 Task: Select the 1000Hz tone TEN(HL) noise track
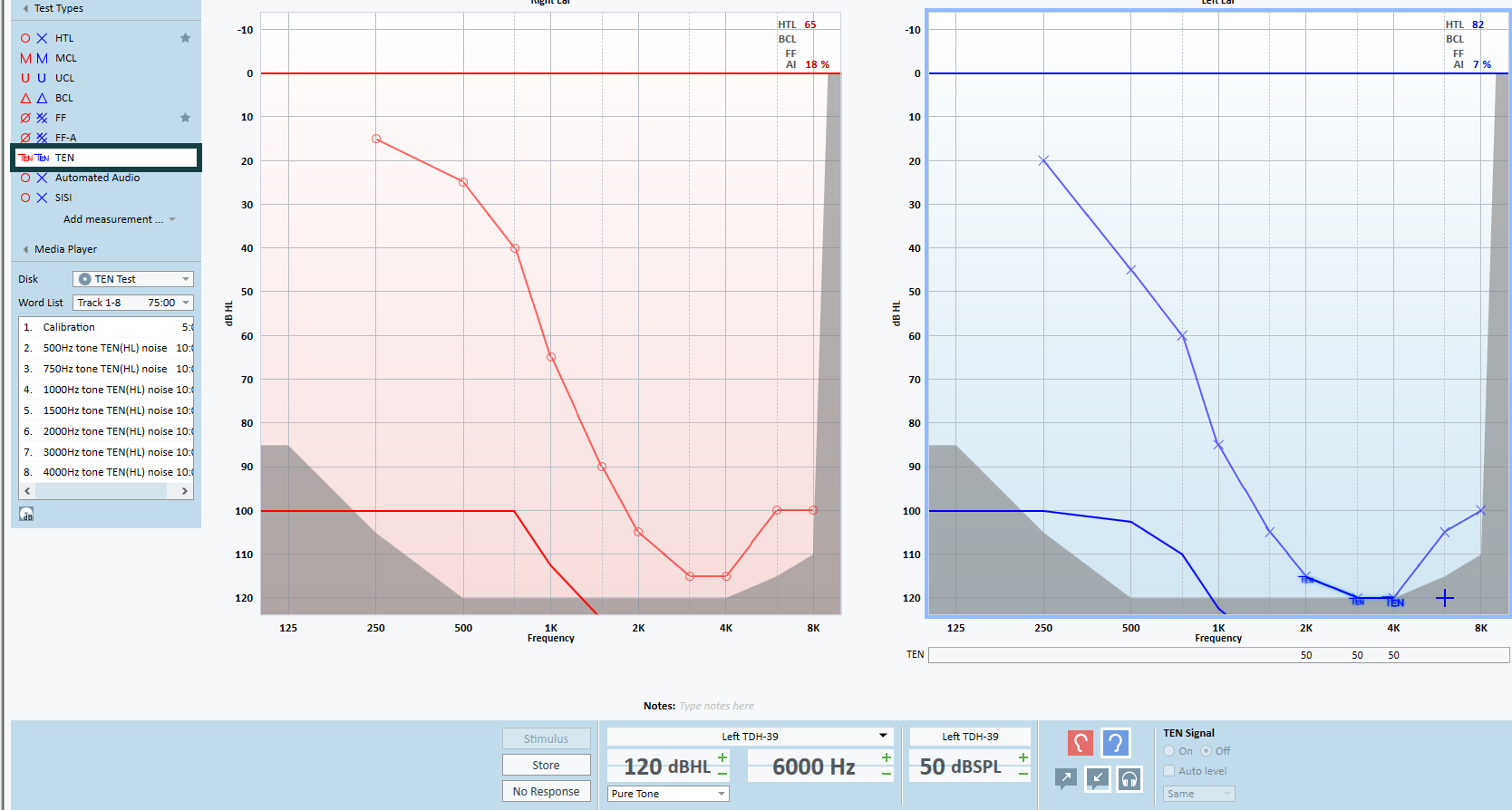click(x=106, y=390)
